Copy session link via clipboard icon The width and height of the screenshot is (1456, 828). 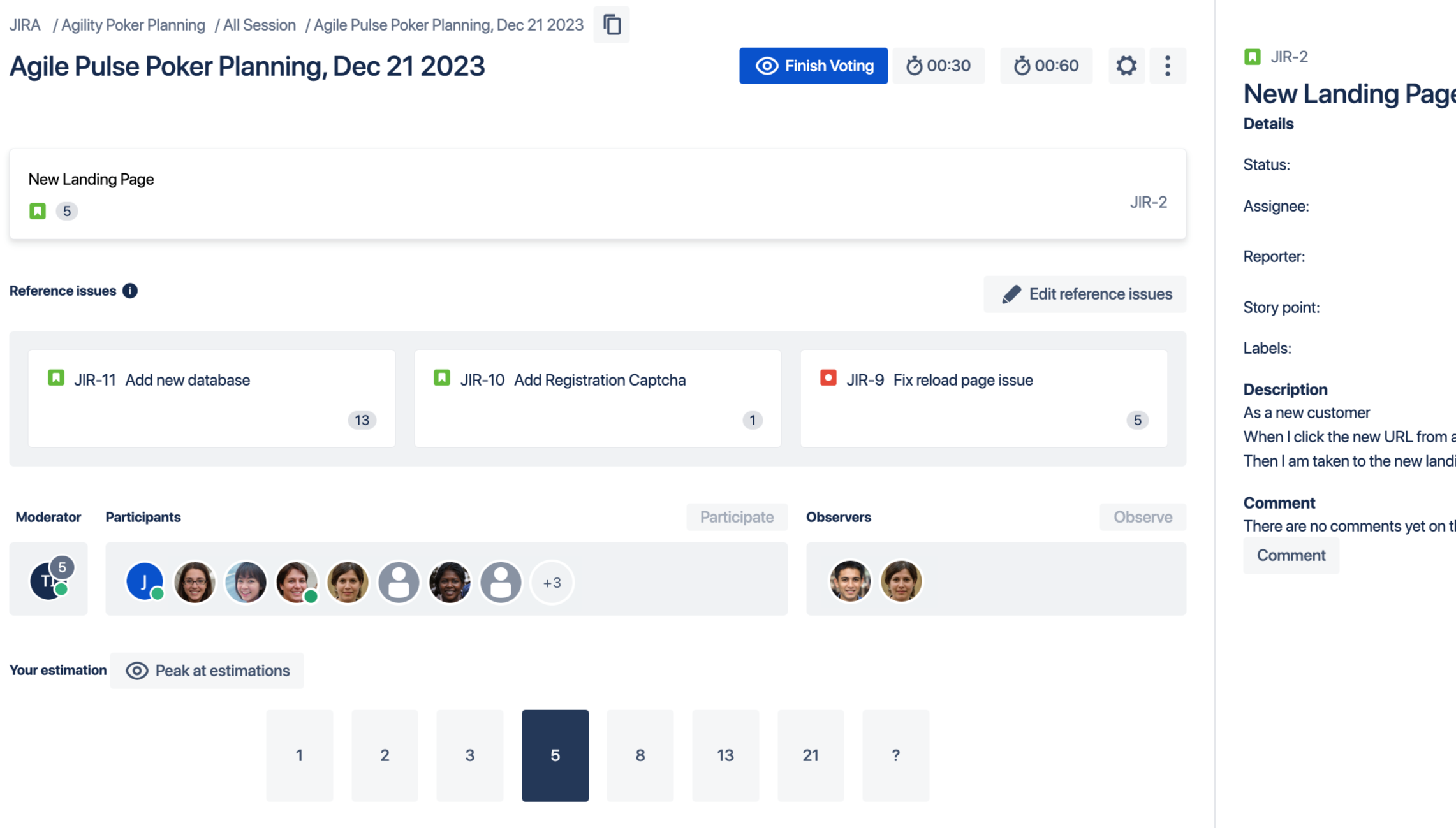[x=612, y=25]
